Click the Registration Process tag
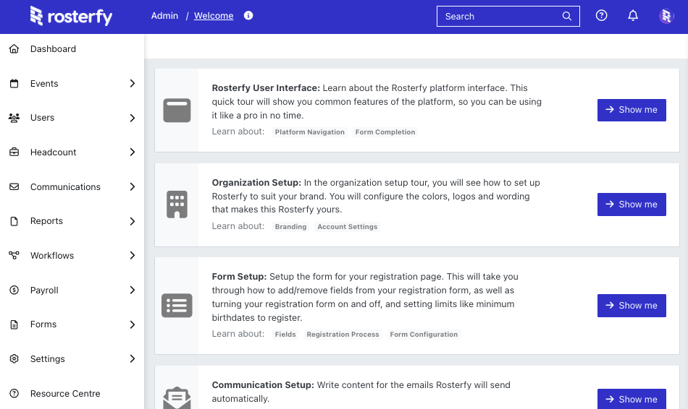 (x=343, y=334)
